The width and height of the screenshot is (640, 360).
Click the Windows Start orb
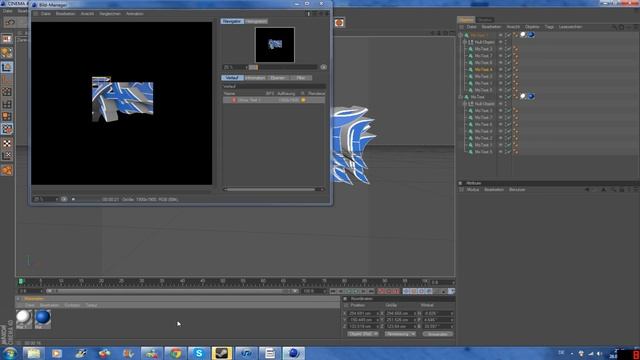click(x=10, y=353)
